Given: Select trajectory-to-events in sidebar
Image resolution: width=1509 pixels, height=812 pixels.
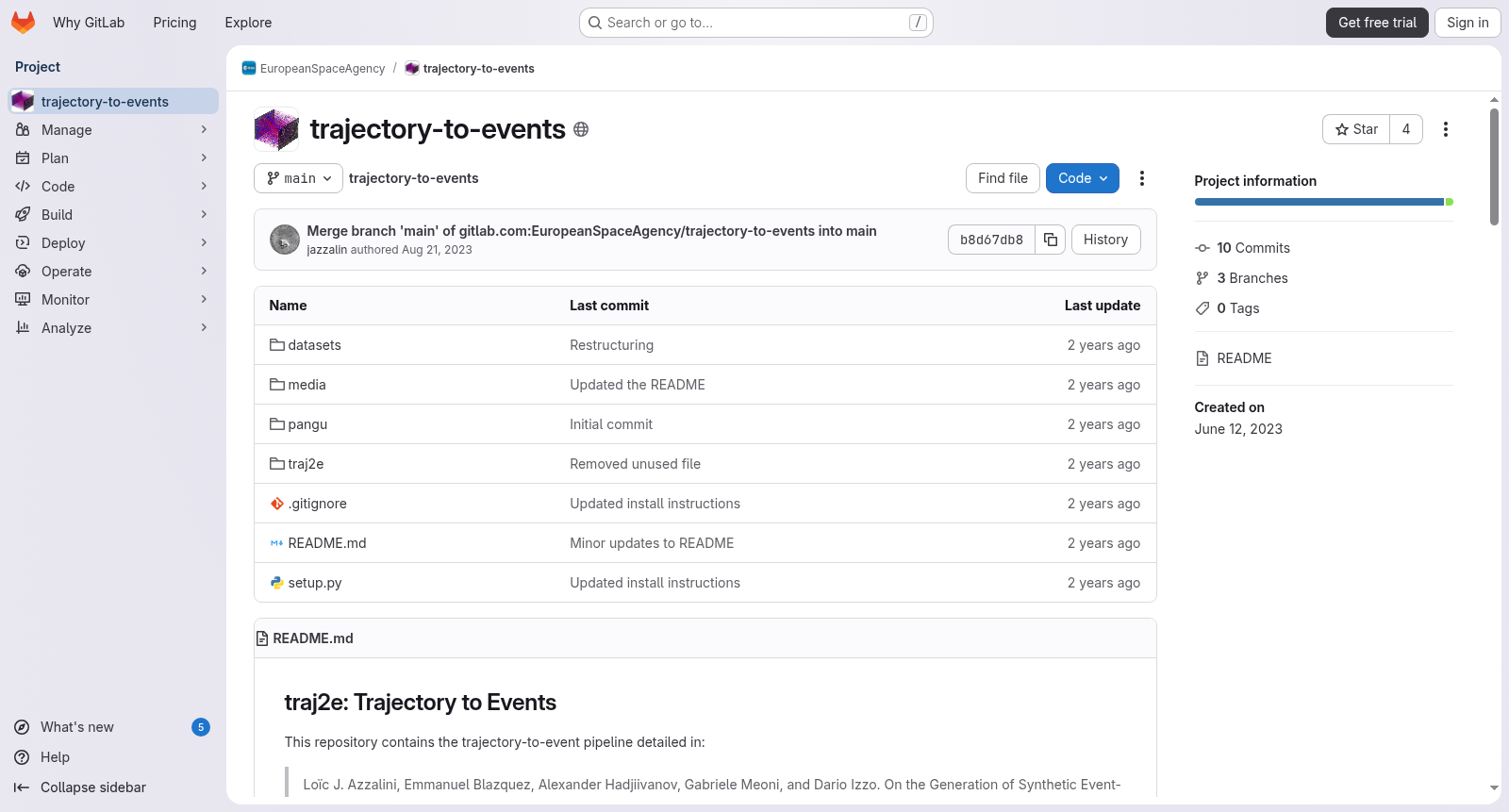Looking at the screenshot, I should (113, 101).
